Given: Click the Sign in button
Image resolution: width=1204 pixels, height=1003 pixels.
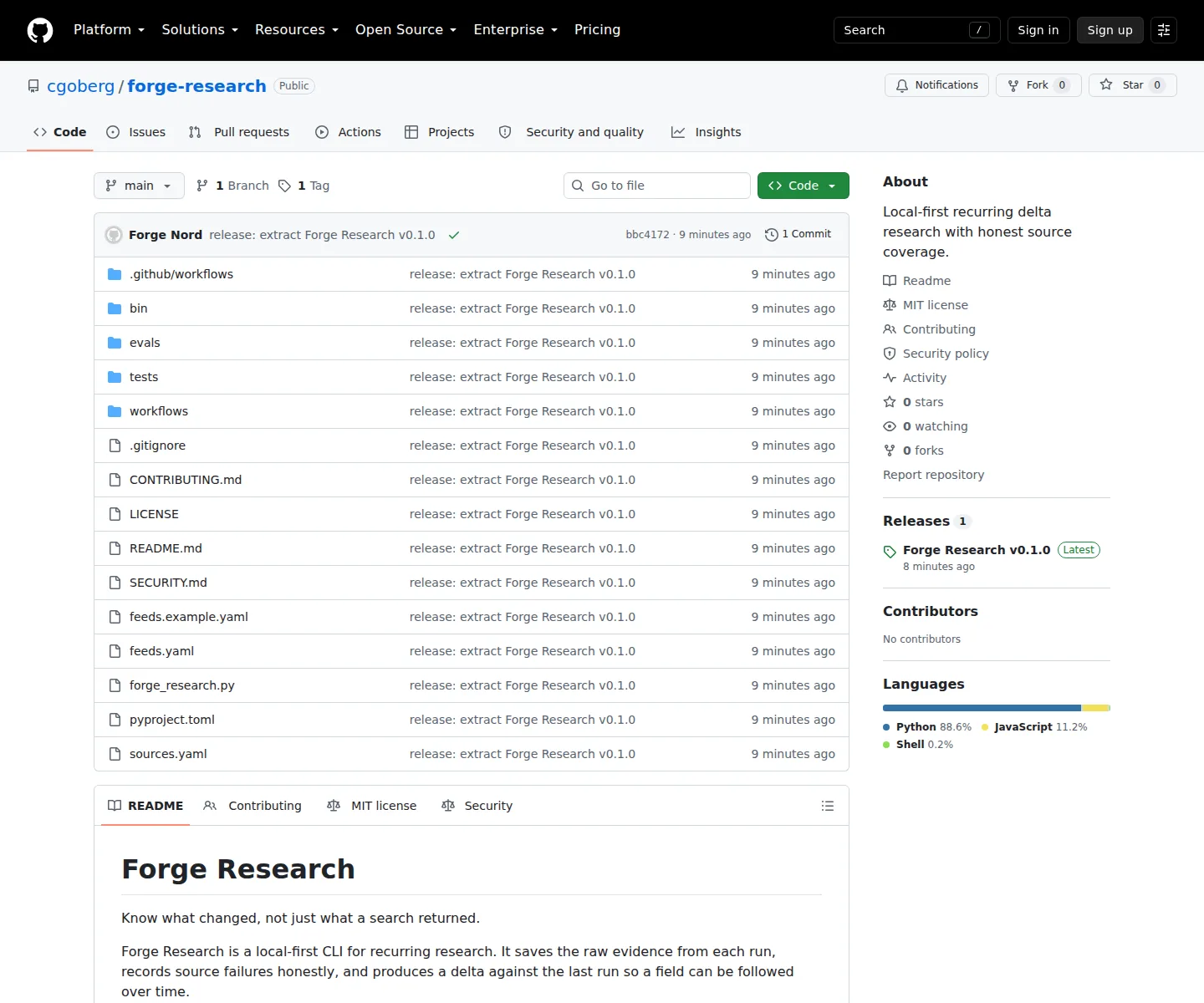Looking at the screenshot, I should point(1038,30).
